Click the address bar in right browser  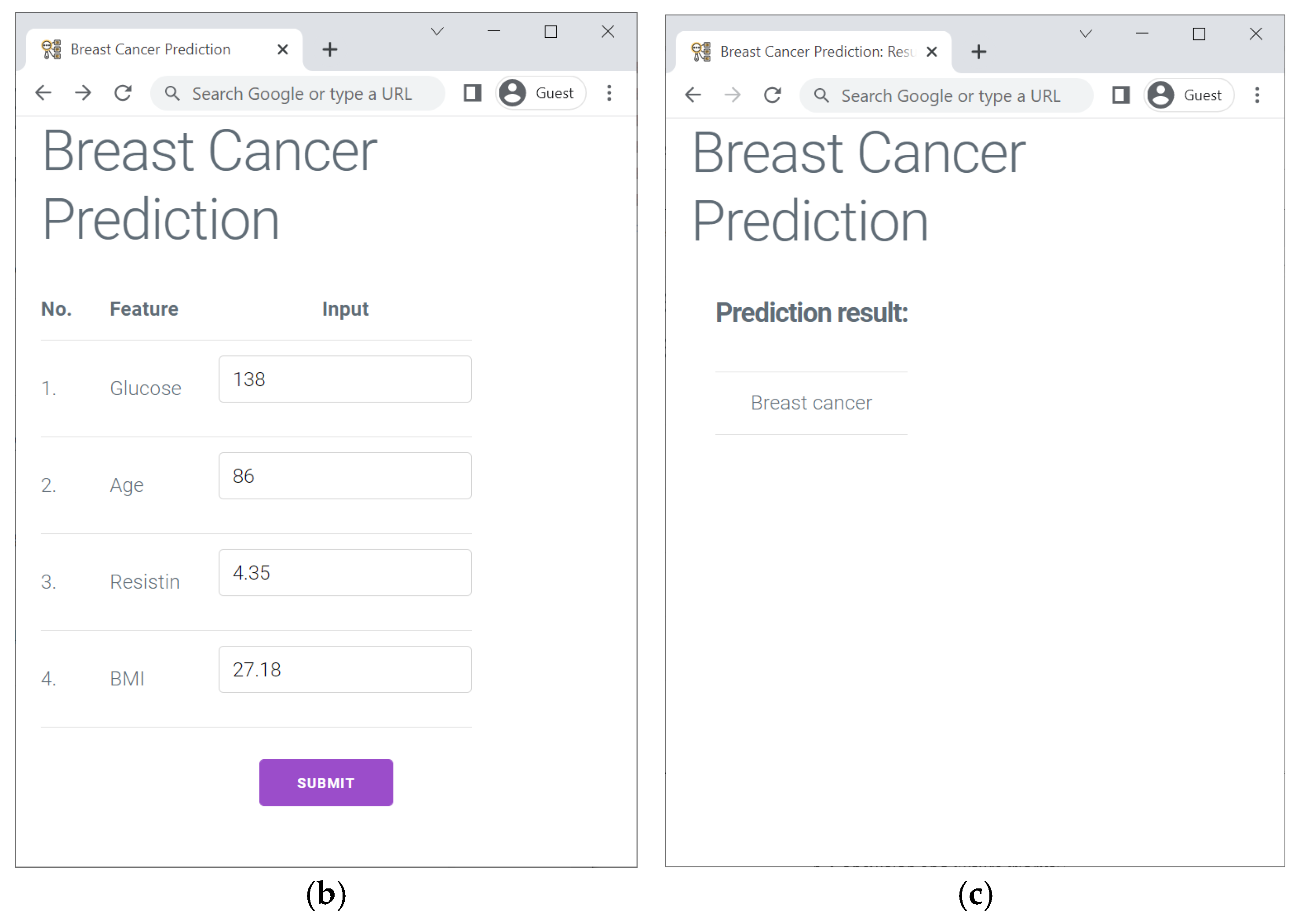(x=950, y=95)
